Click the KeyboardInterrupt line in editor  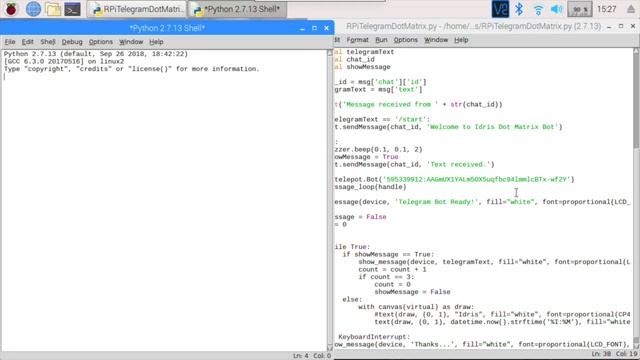(374, 337)
